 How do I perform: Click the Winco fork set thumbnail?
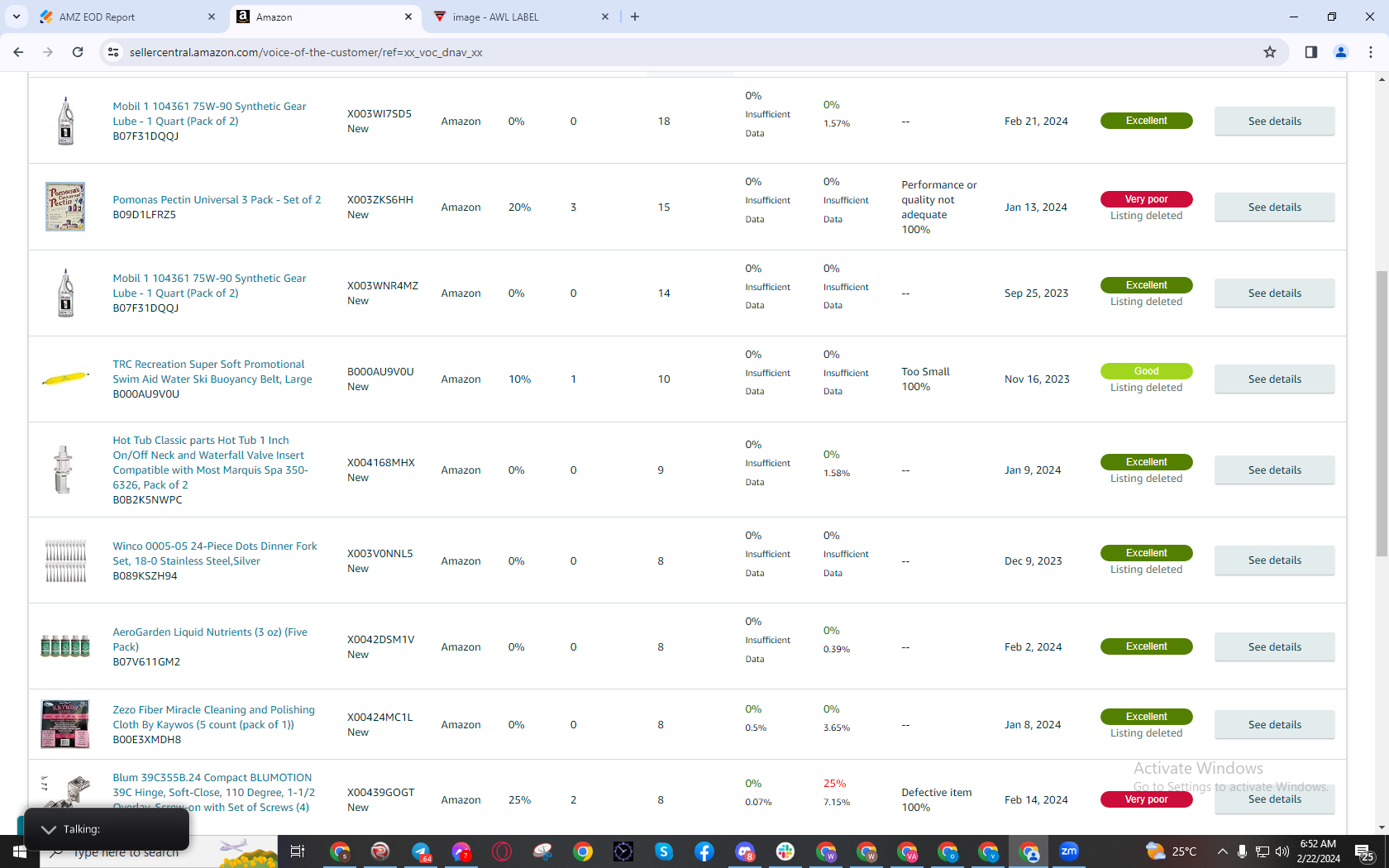point(65,560)
